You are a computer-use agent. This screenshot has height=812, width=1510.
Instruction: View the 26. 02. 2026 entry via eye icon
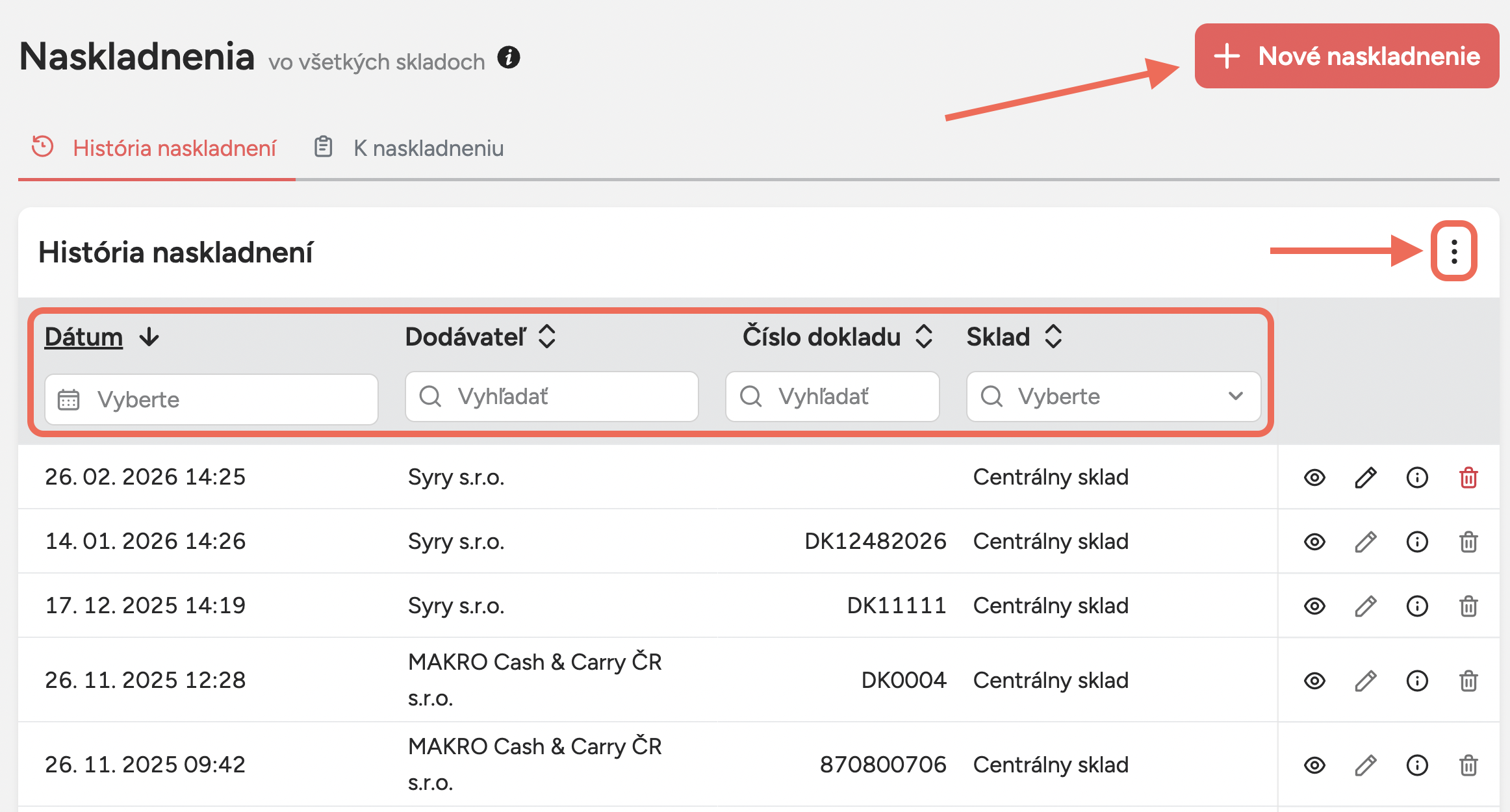coord(1314,477)
